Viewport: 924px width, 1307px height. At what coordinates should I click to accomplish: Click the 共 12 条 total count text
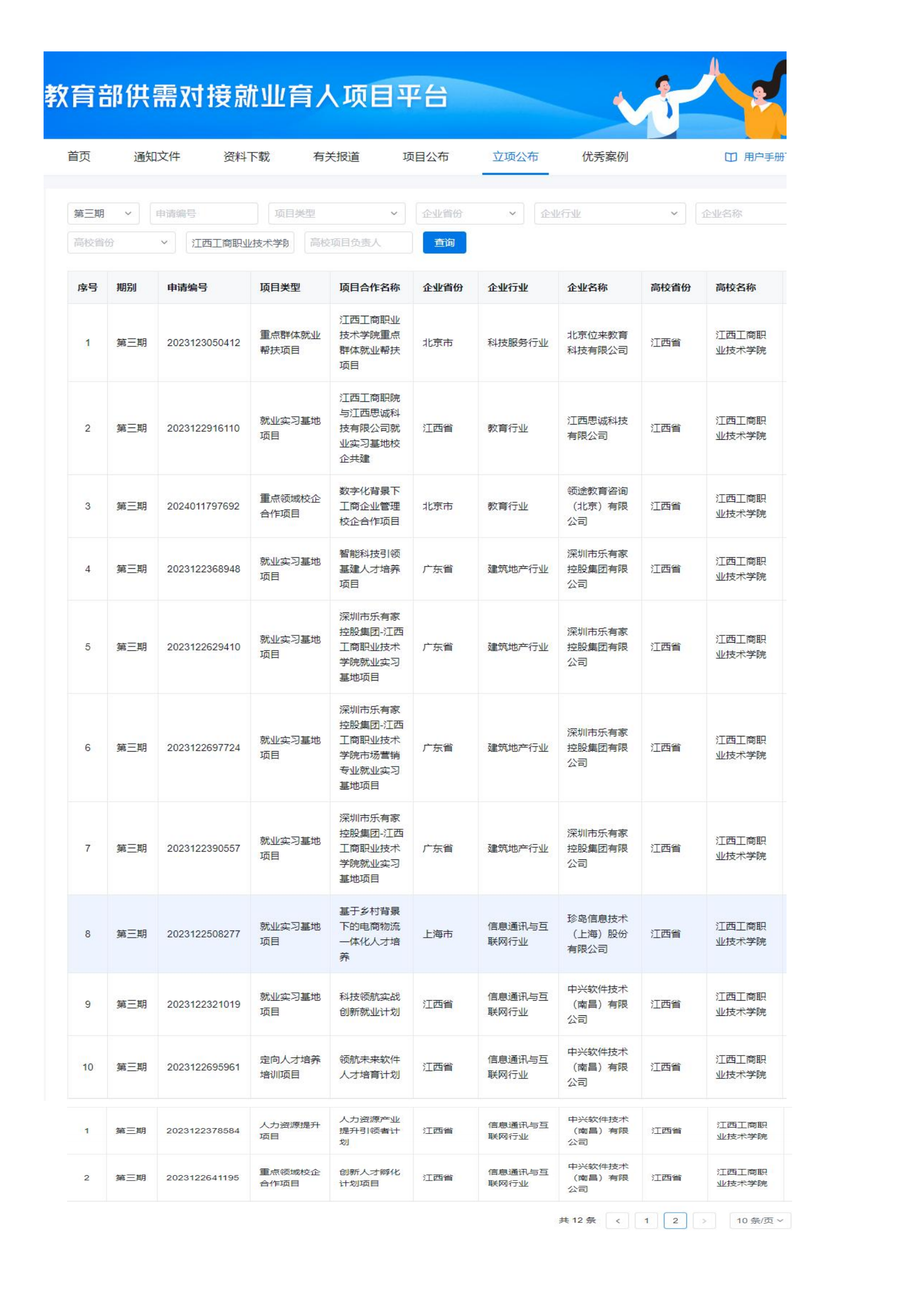coord(577,1220)
